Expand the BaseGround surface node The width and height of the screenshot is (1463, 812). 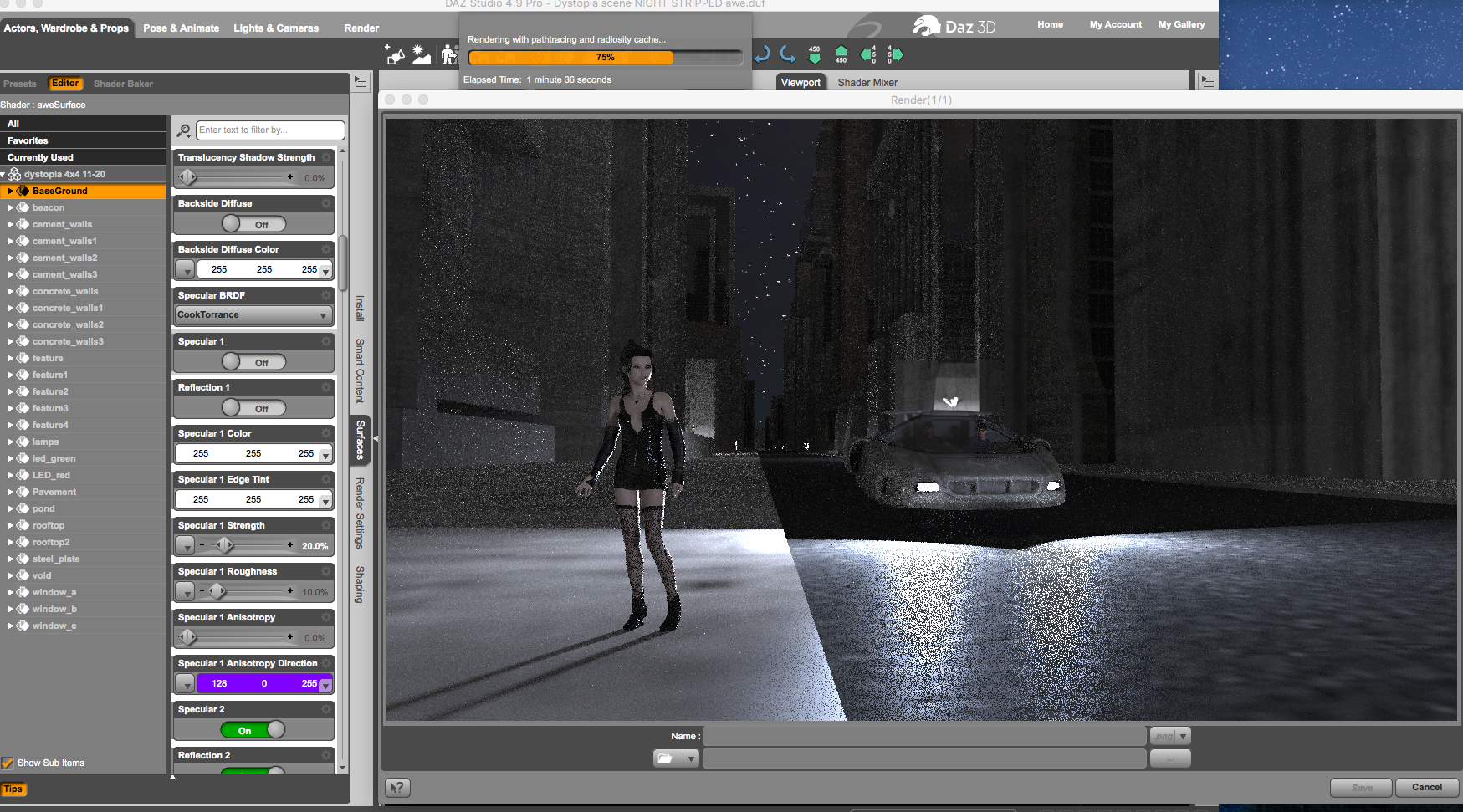[x=11, y=191]
